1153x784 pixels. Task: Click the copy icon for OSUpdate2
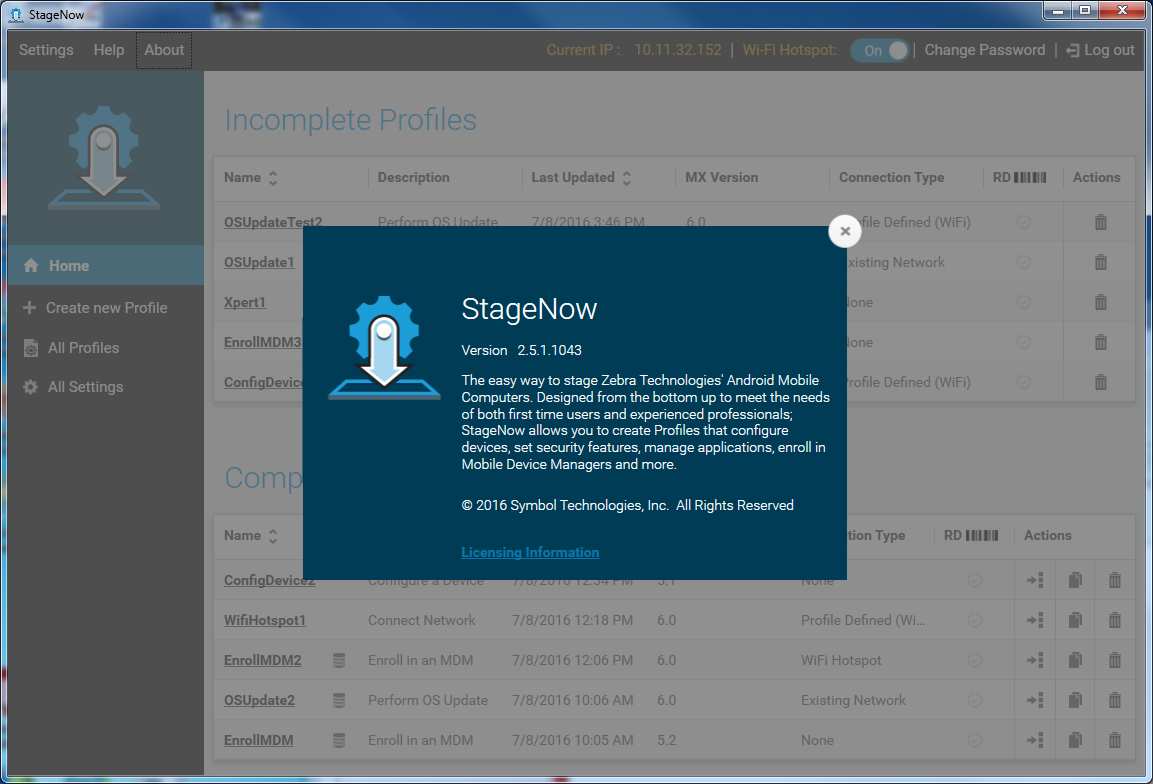pyautogui.click(x=1075, y=700)
